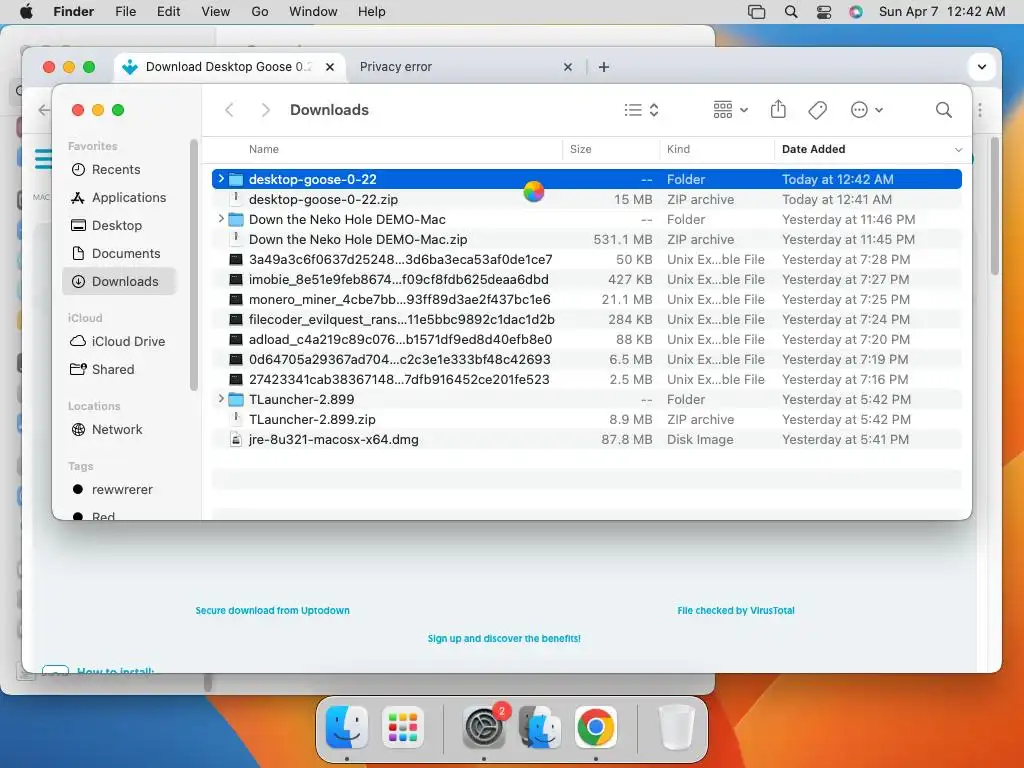Open the Window menu
Image resolution: width=1024 pixels, height=768 pixels.
coord(313,11)
